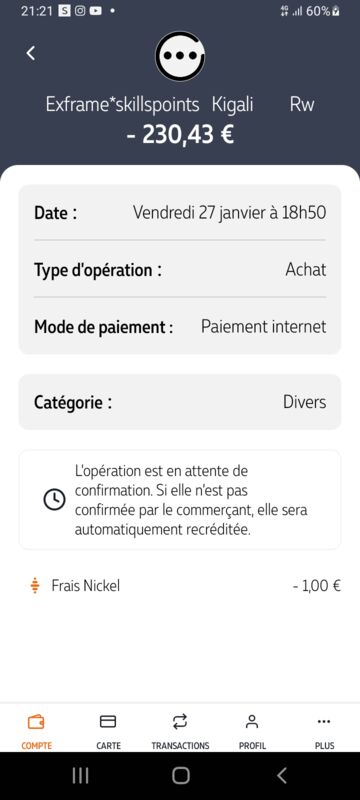Tap the Date row
Screen dimensions: 360x800
[180, 212]
